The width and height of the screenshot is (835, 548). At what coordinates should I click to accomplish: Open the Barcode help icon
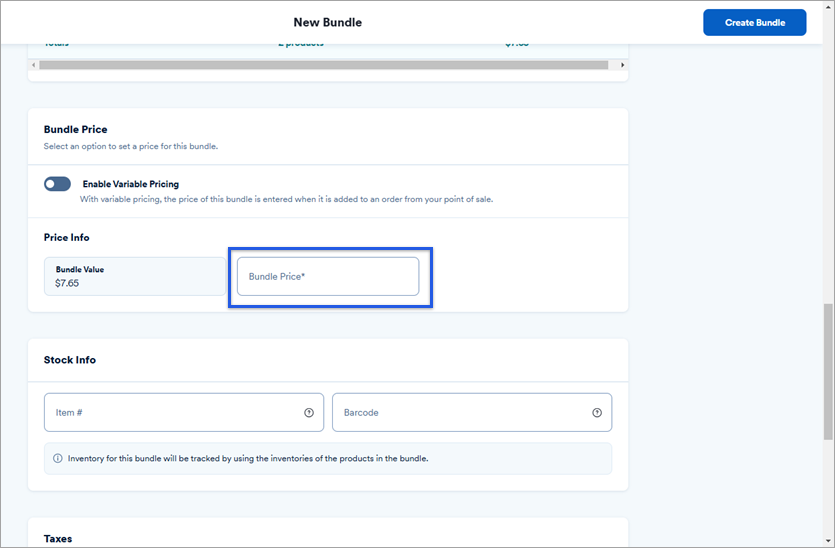tap(597, 413)
